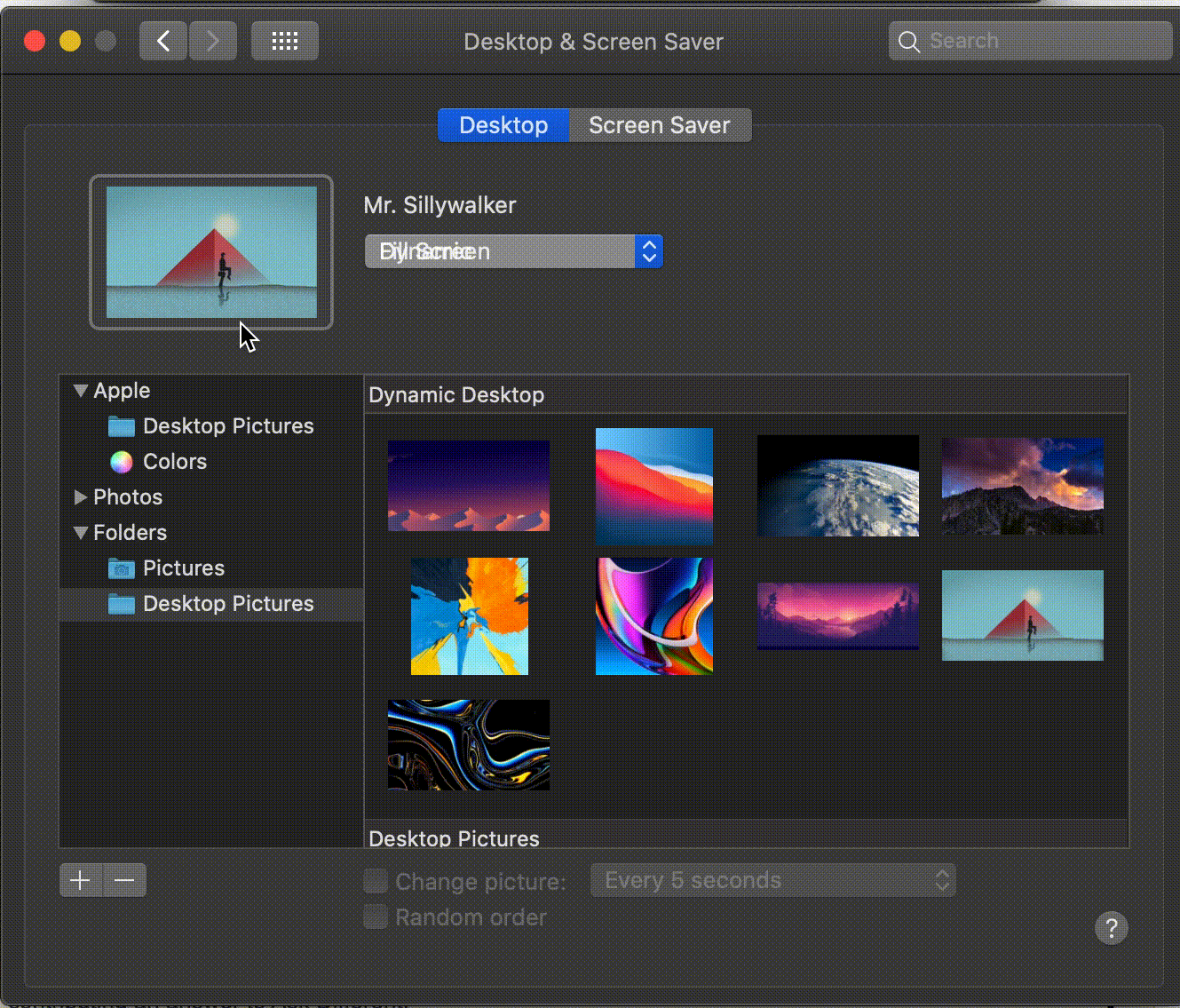Click the show all preferences grid icon
The image size is (1180, 1008).
(x=284, y=40)
